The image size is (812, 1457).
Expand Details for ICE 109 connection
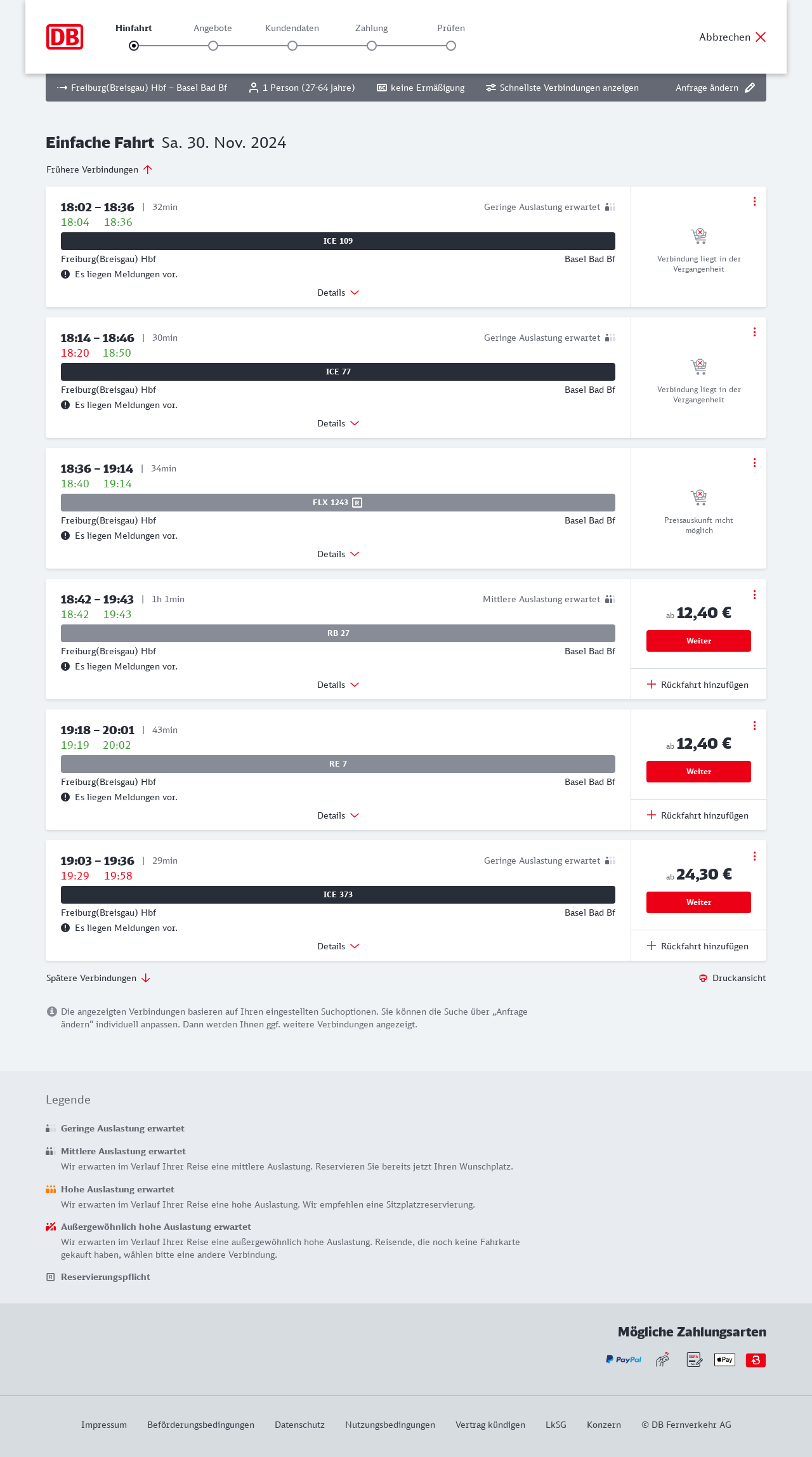tap(338, 293)
